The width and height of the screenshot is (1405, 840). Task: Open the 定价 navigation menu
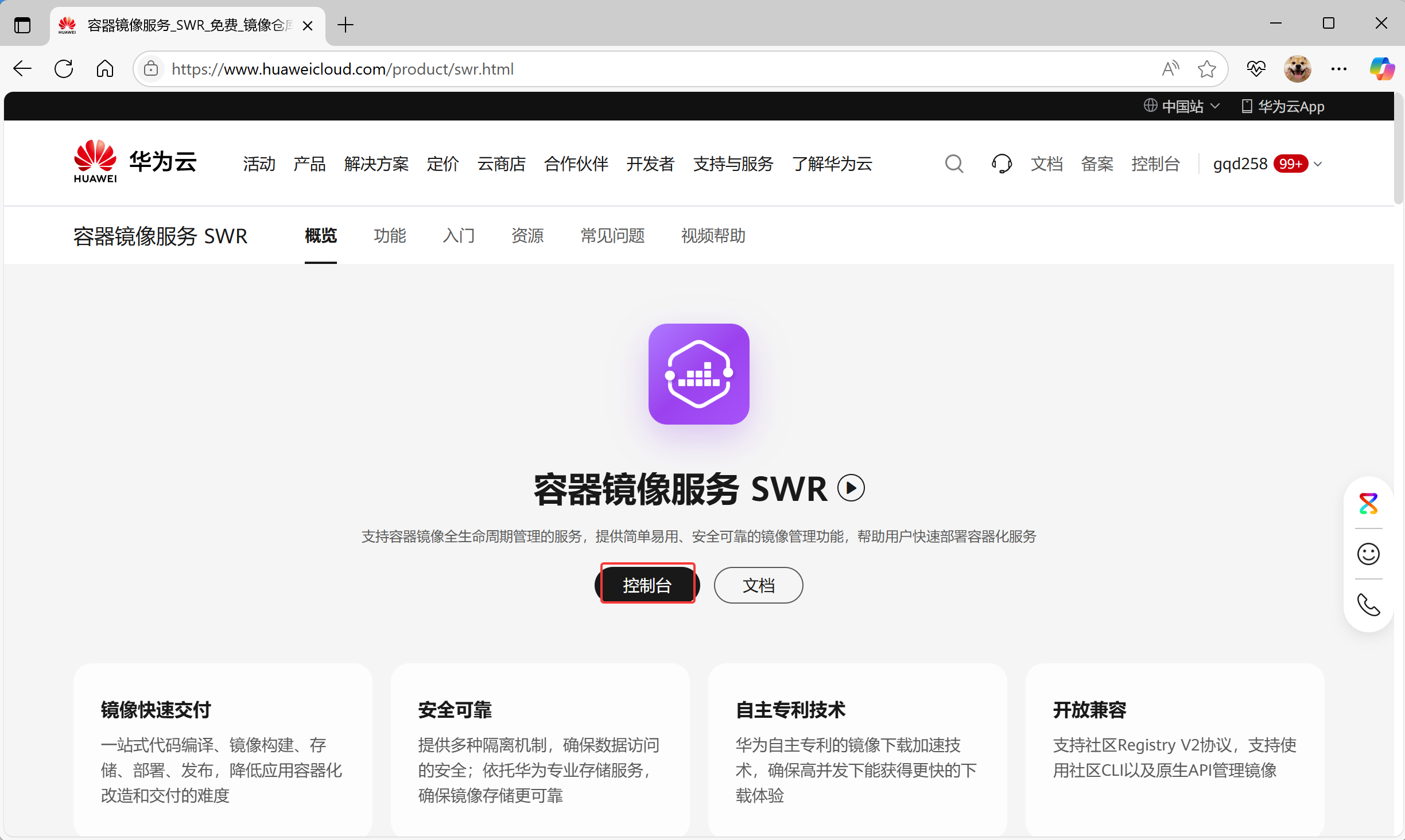[x=443, y=164]
